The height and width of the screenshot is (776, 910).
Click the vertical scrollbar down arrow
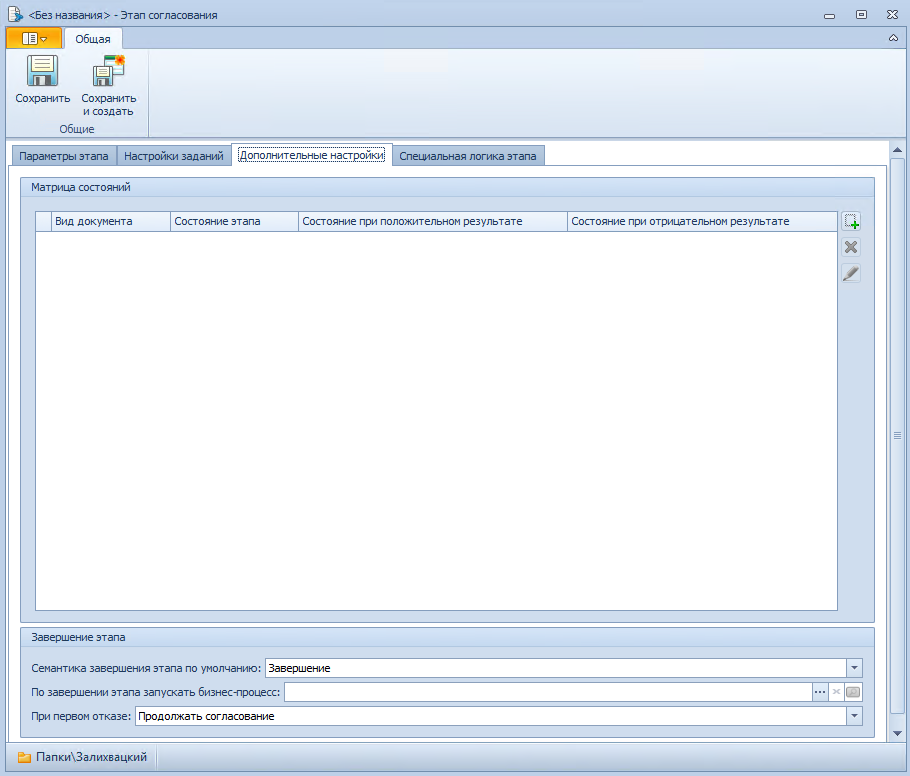(x=897, y=732)
